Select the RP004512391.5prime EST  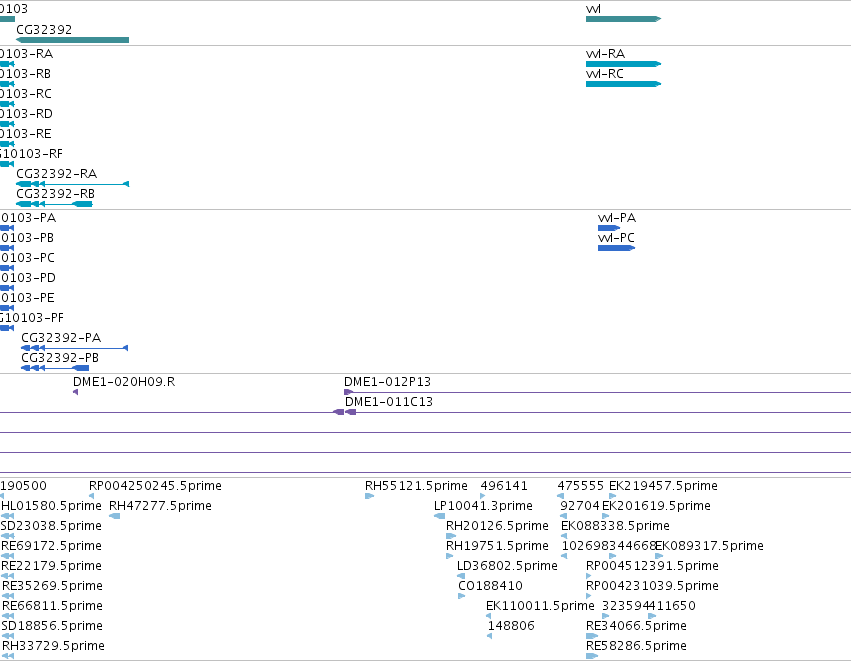pyautogui.click(x=589, y=576)
